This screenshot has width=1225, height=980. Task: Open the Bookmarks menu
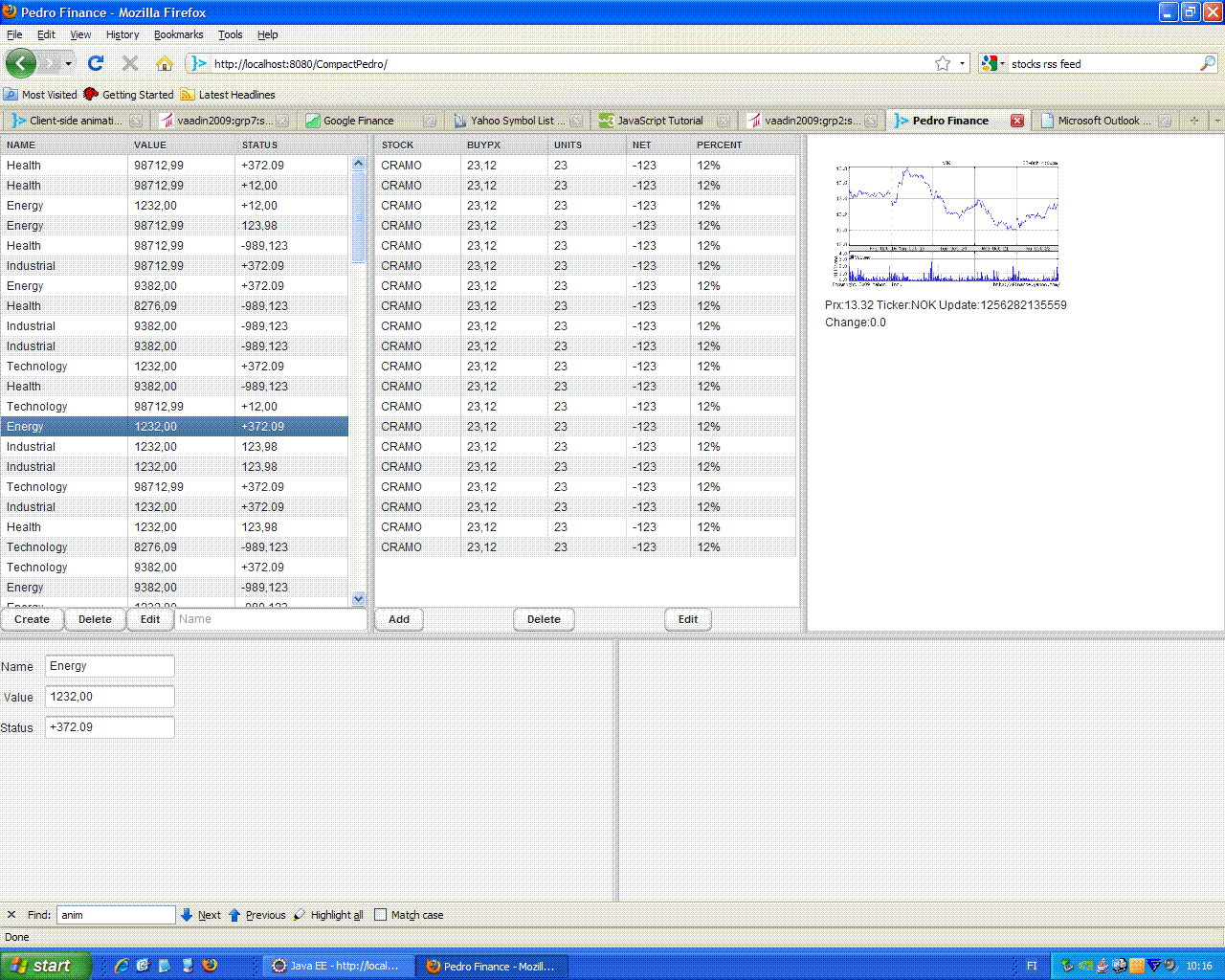tap(178, 34)
